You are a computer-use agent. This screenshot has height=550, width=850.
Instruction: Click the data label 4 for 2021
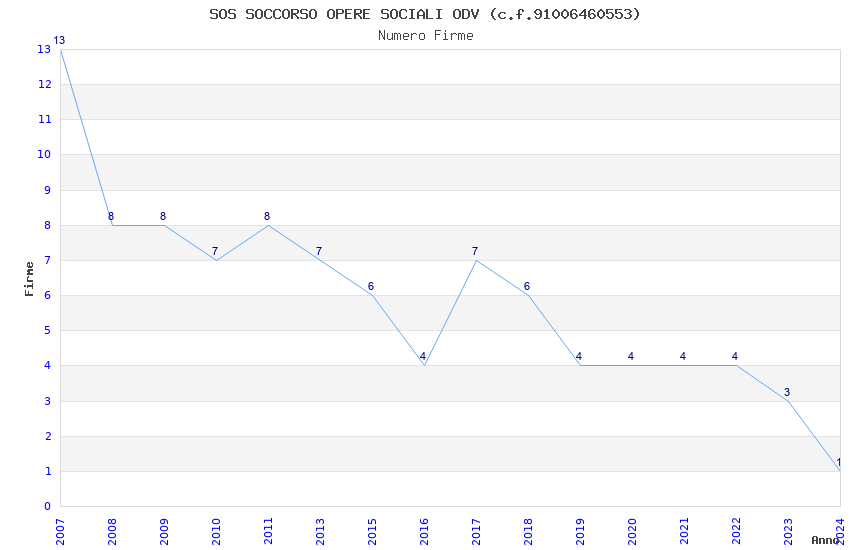(684, 357)
